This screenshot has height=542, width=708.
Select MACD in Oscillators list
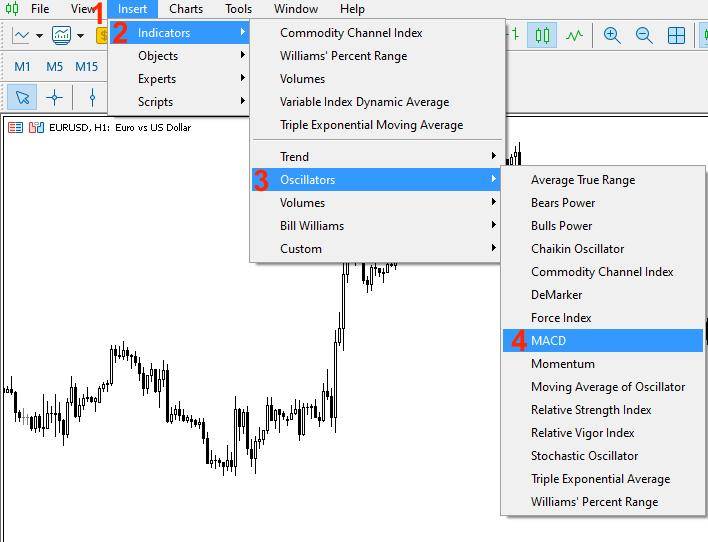point(603,341)
